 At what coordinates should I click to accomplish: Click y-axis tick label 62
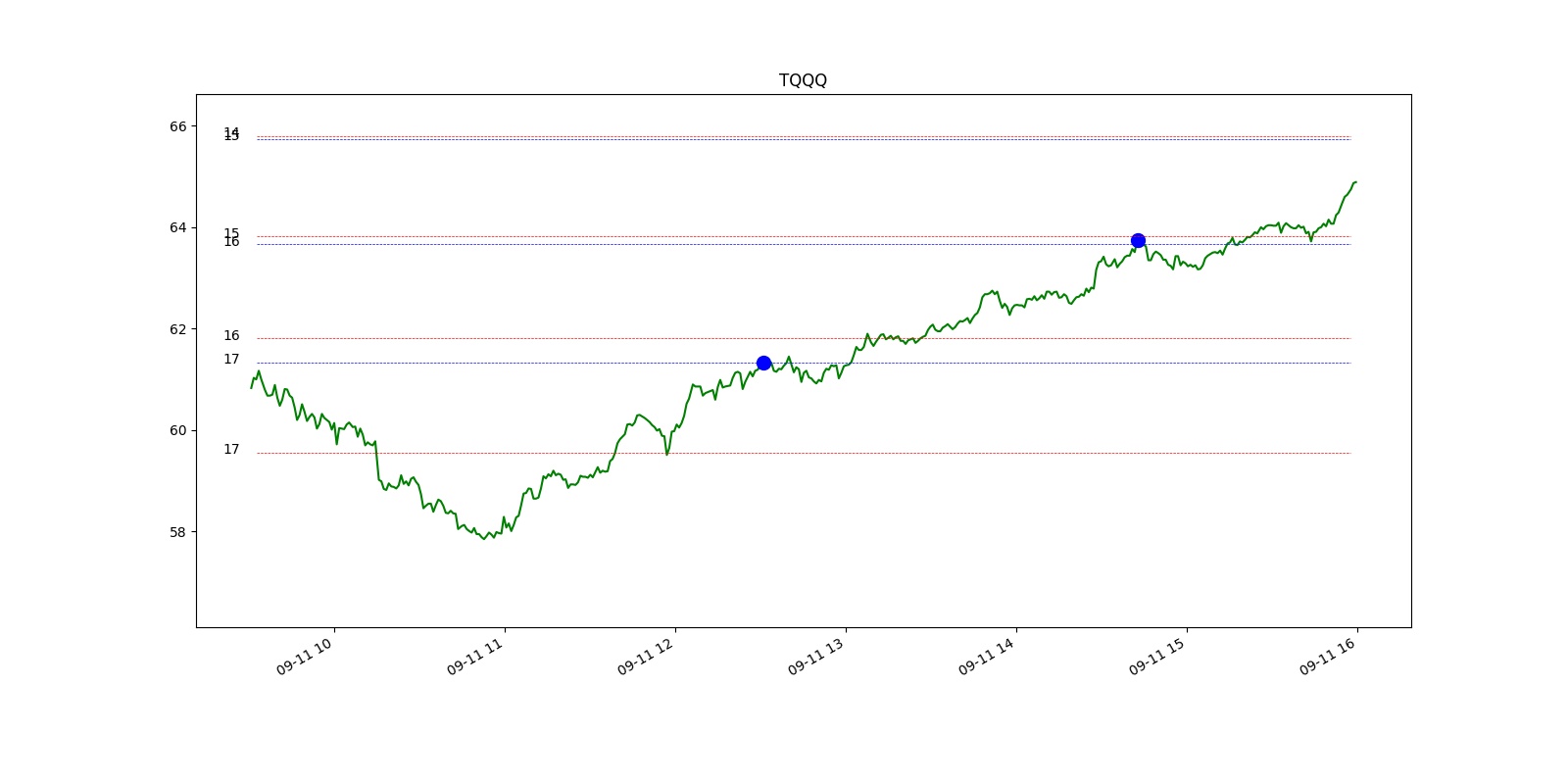[x=177, y=329]
